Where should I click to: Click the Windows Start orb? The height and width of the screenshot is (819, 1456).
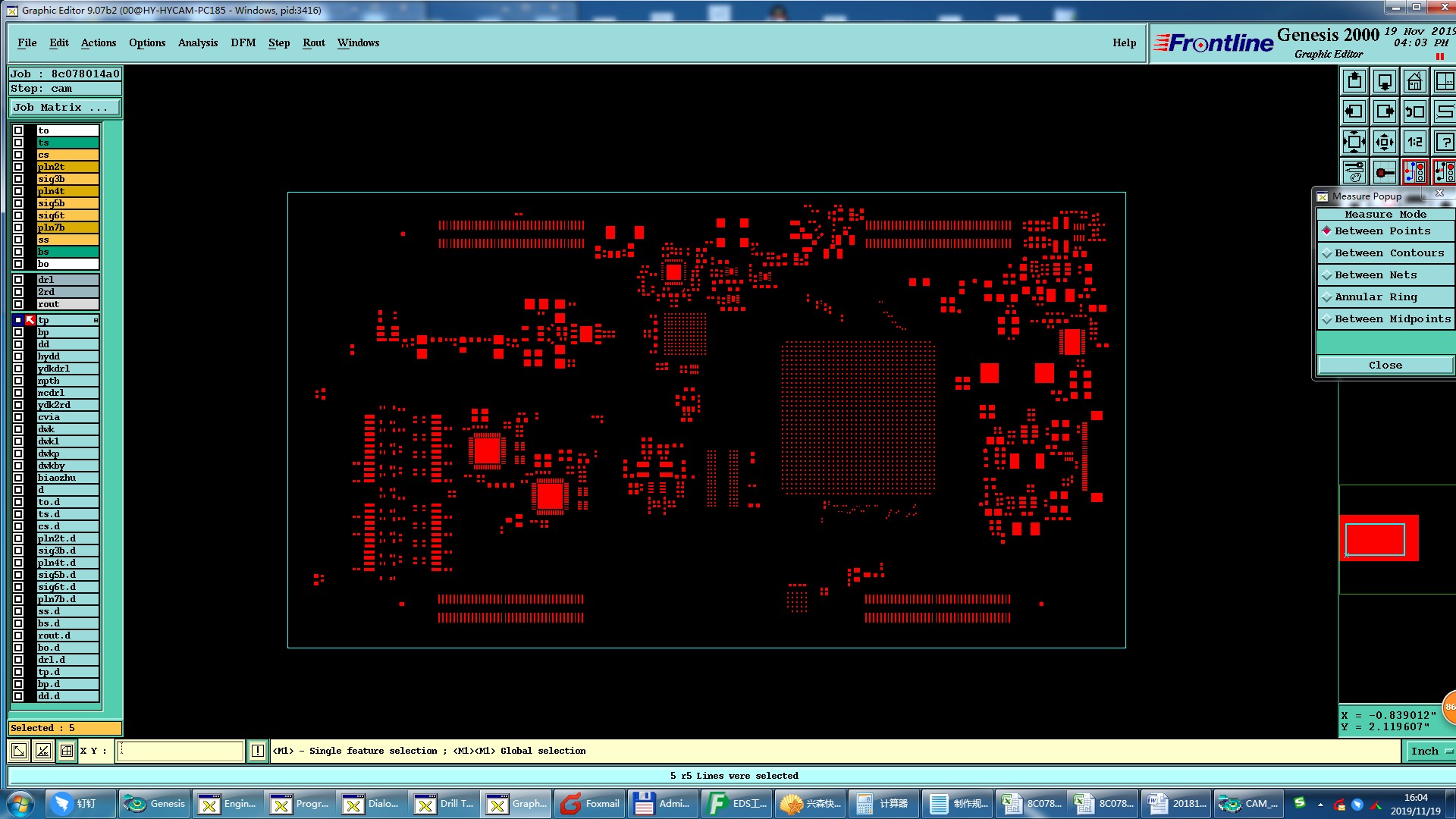(x=20, y=804)
